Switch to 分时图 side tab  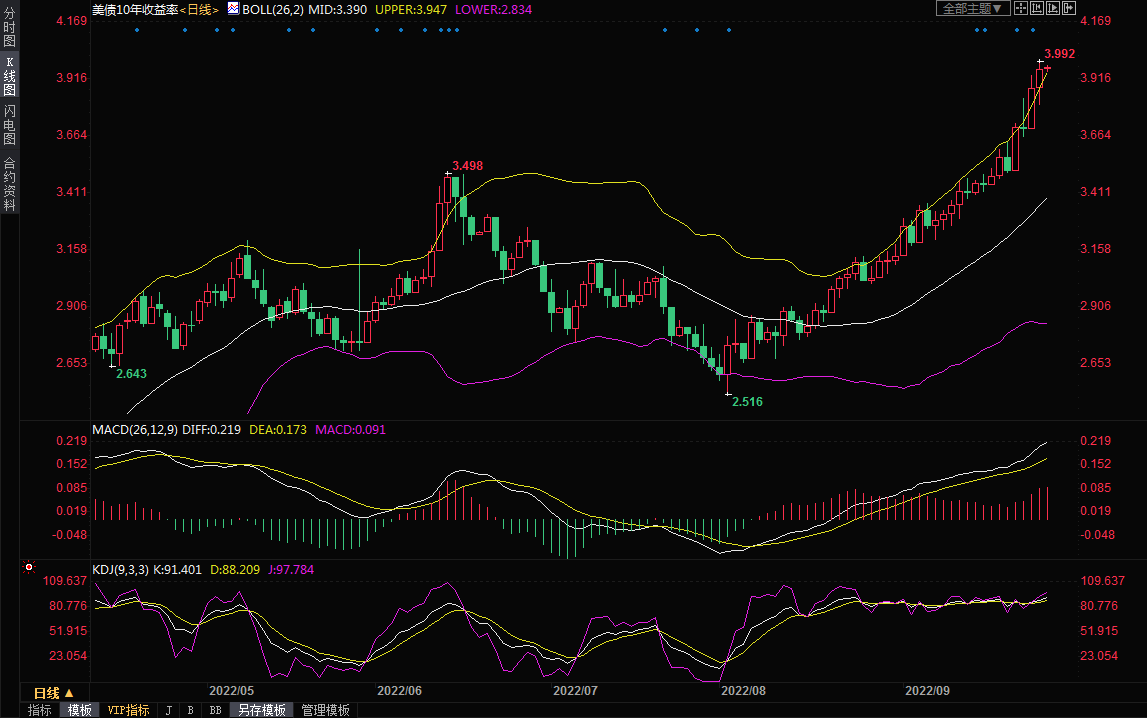point(9,27)
